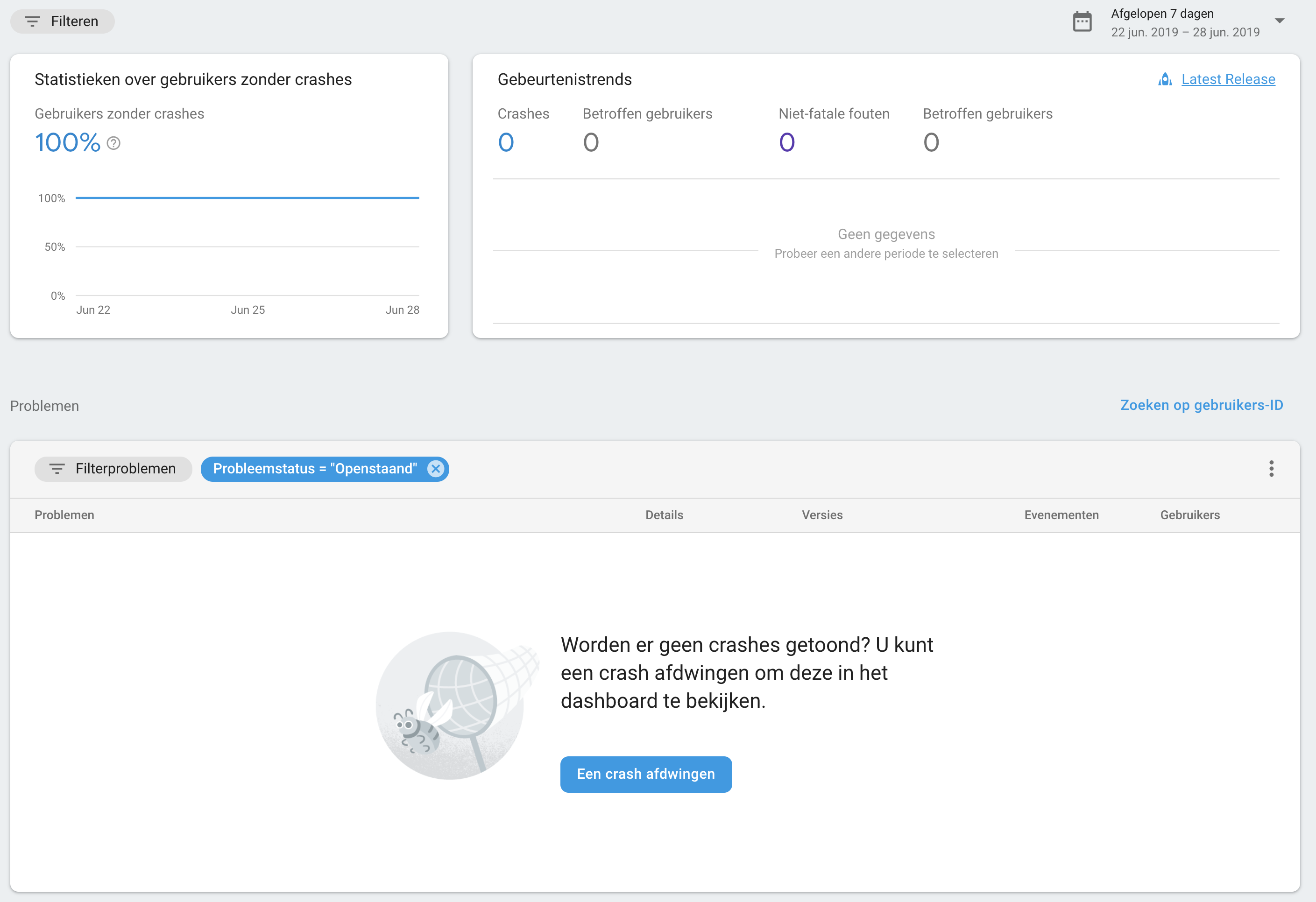Open the Filteren filter menu
The image size is (1316, 902).
click(x=74, y=21)
